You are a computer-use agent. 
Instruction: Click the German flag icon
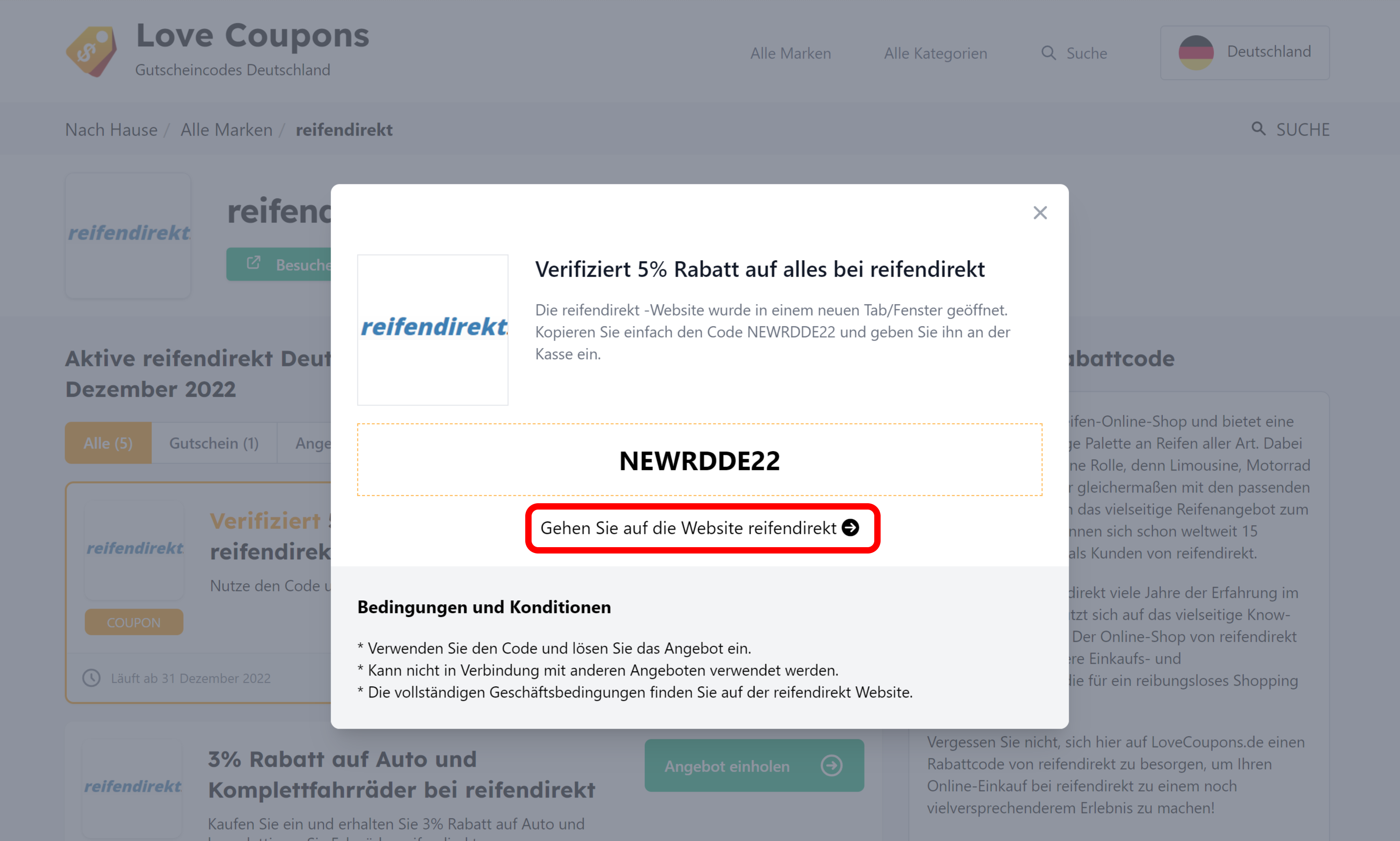coord(1195,52)
